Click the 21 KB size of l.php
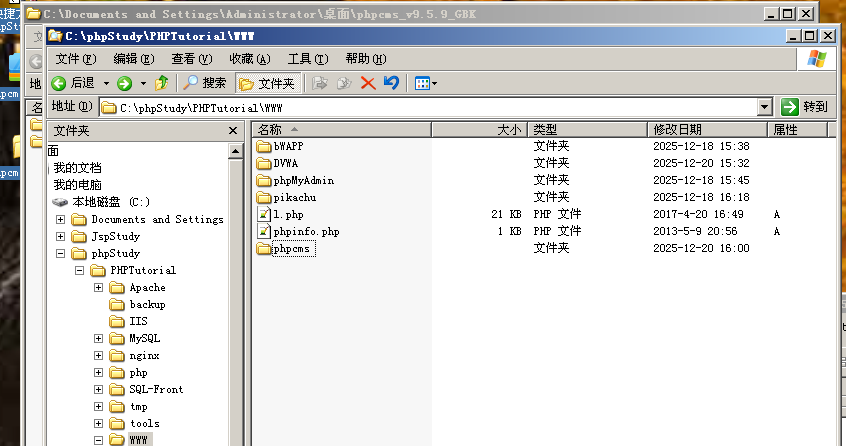This screenshot has width=846, height=446. (506, 215)
